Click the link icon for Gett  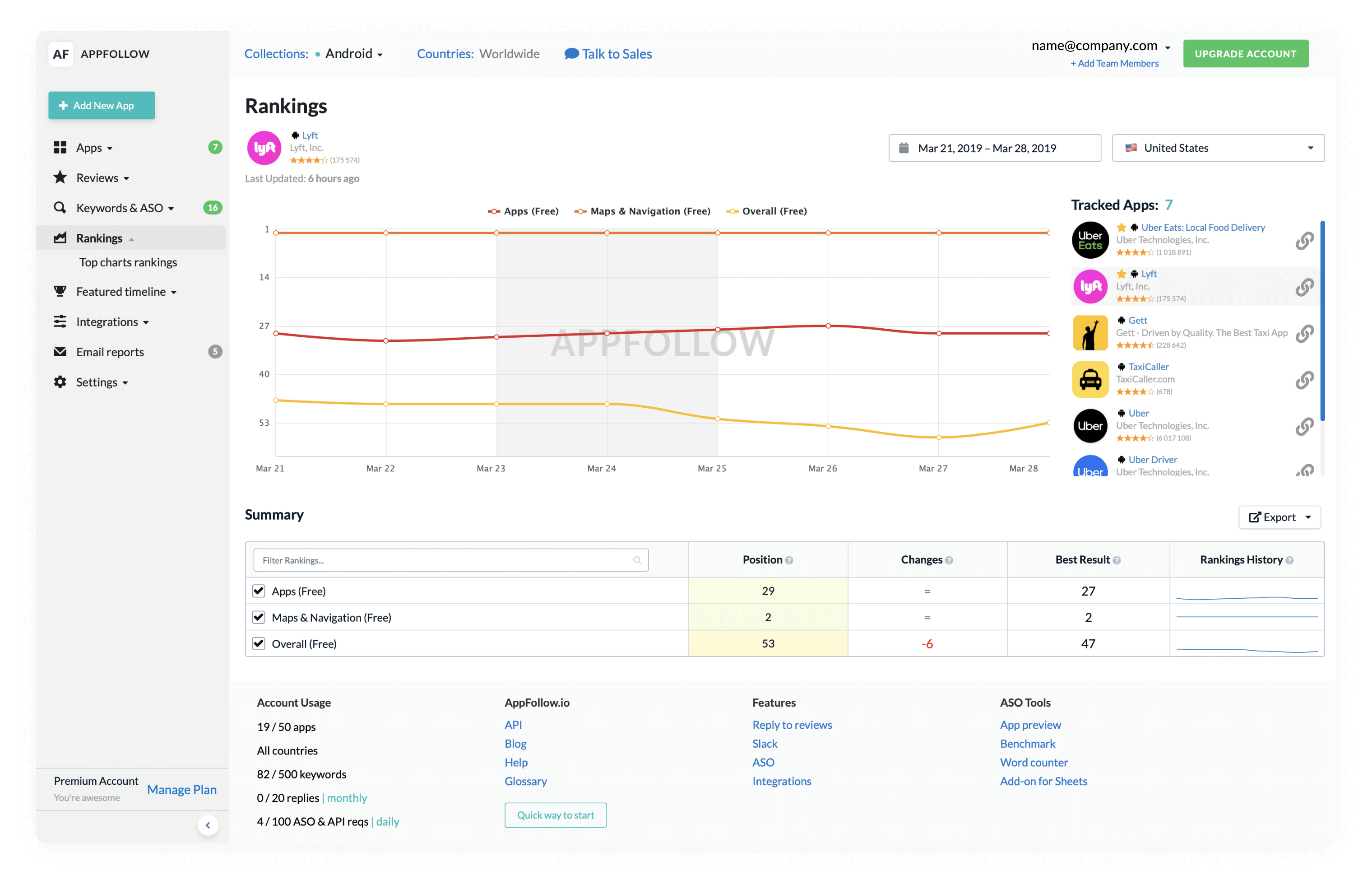click(x=1304, y=334)
